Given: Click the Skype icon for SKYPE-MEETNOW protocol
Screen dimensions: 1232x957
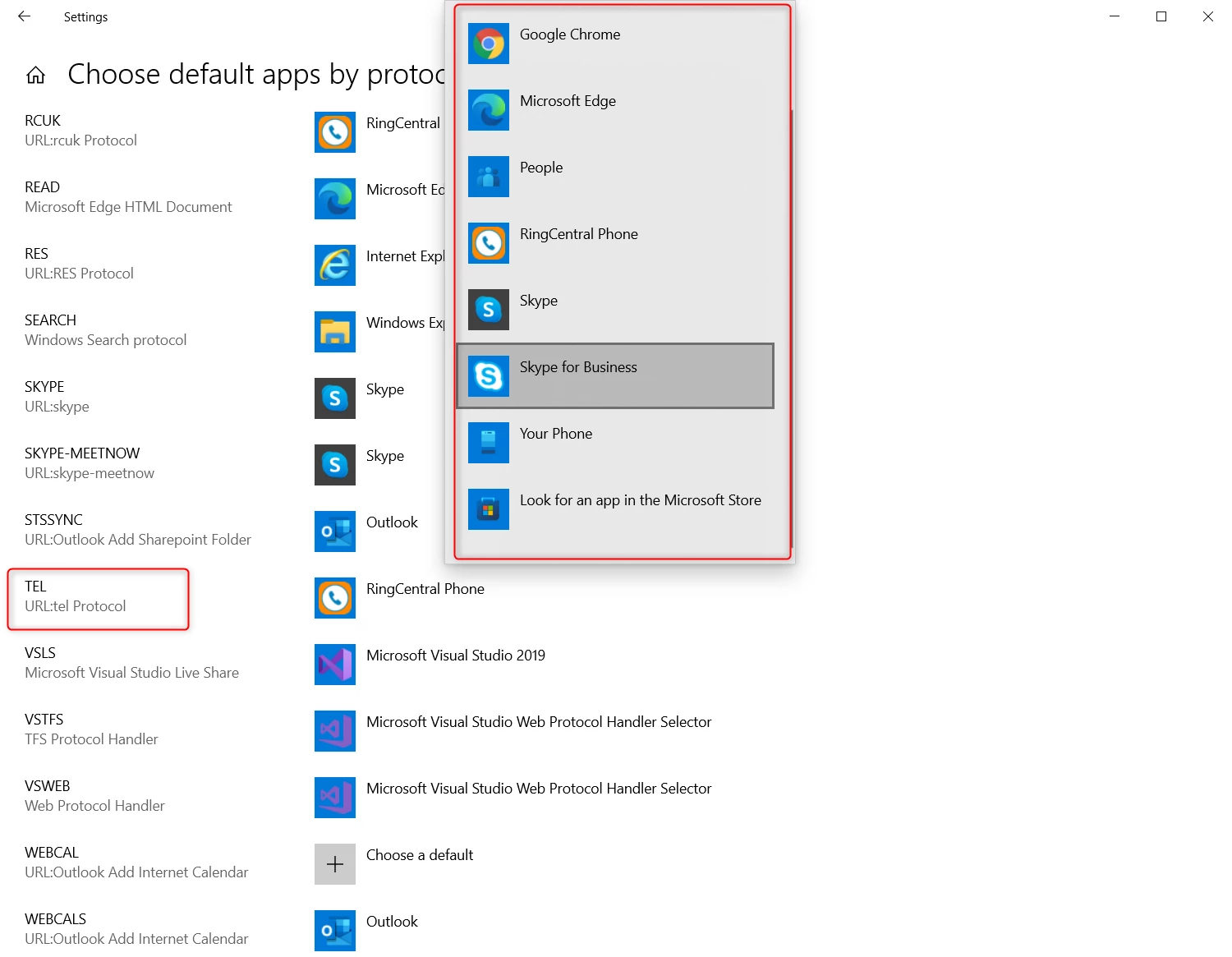Looking at the screenshot, I should coord(335,465).
